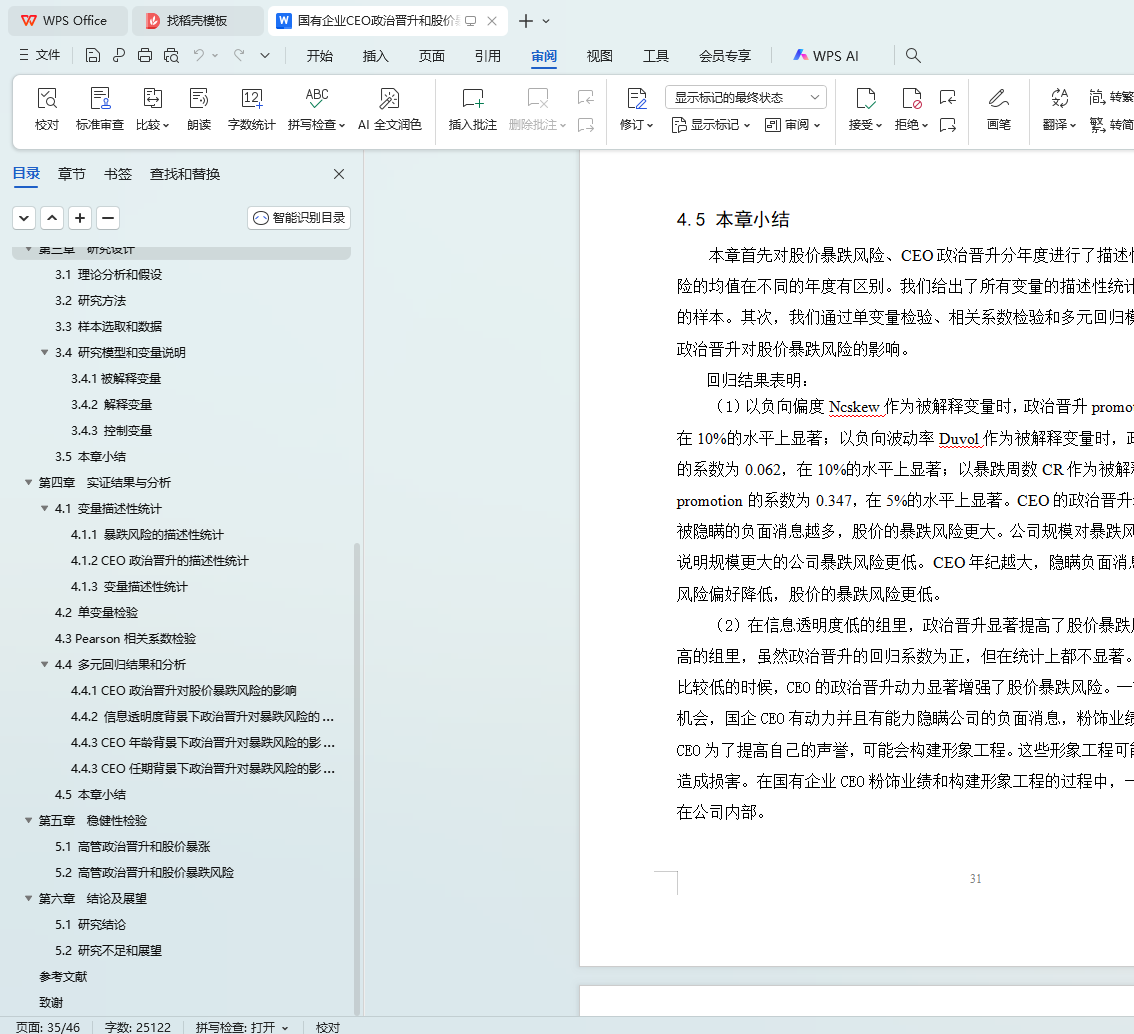
Task: Click the export to PDF icon
Action: click(119, 55)
